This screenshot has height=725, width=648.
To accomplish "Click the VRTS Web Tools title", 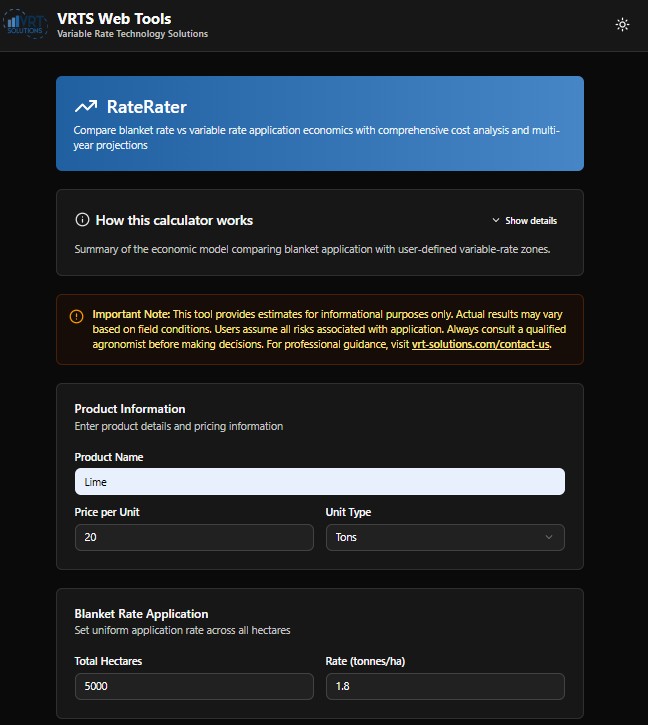I will click(114, 18).
